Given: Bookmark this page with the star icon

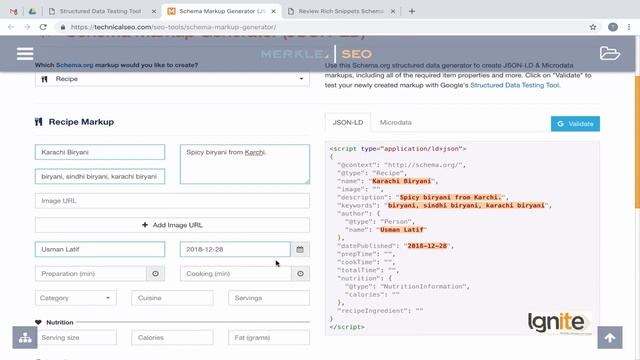Looking at the screenshot, I should (x=593, y=27).
